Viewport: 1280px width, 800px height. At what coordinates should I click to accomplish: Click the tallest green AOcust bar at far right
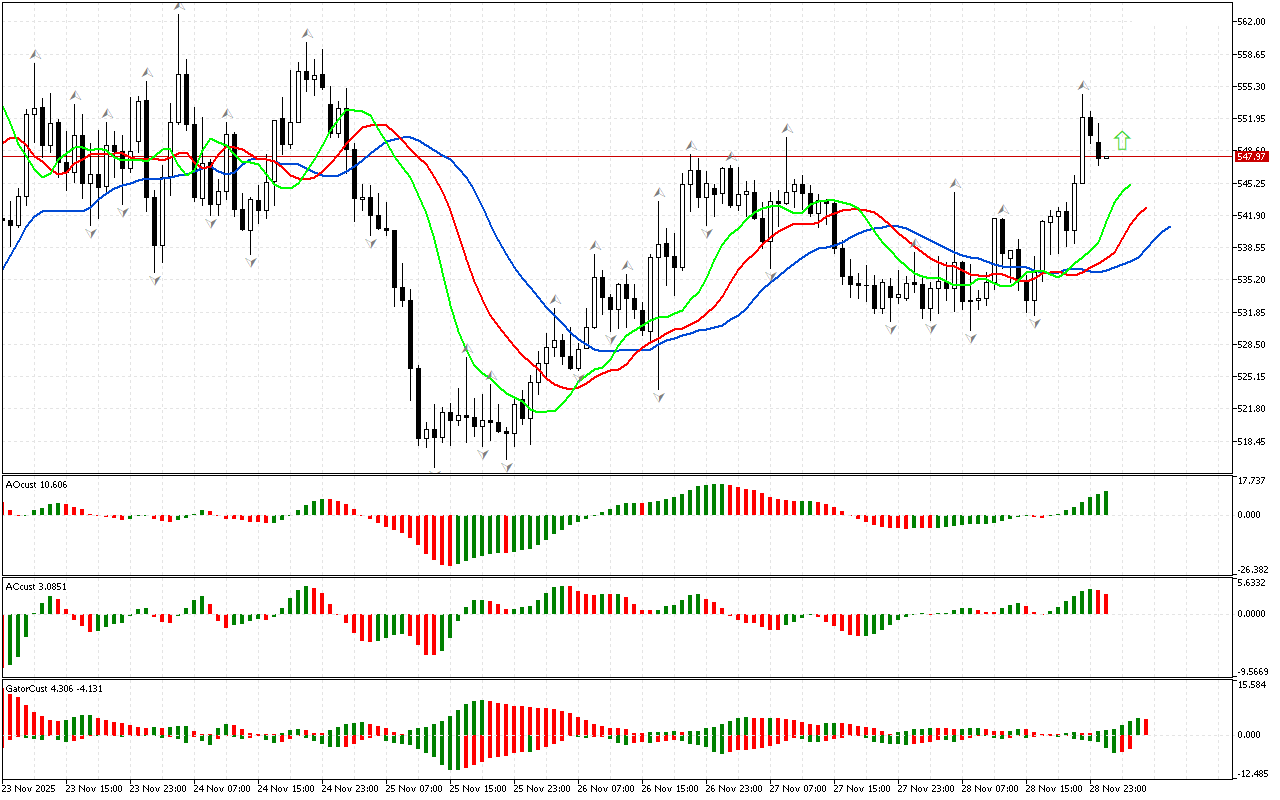(1106, 503)
